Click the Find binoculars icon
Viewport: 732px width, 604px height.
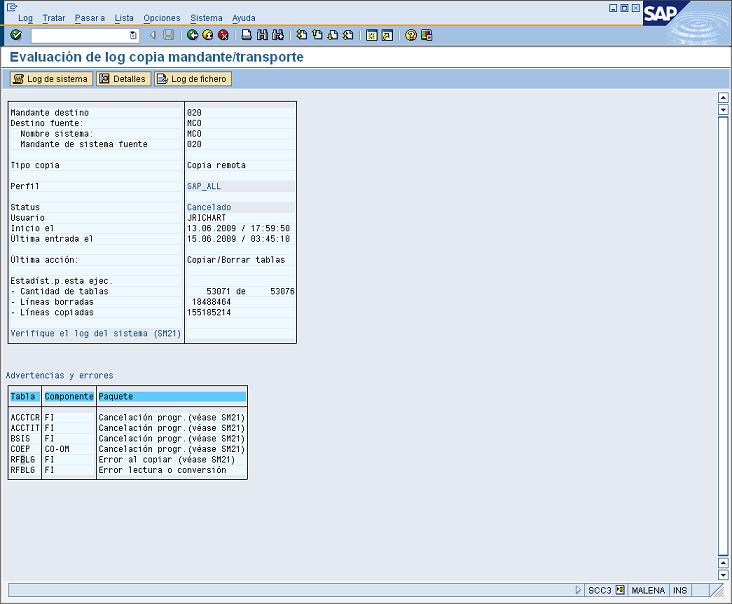pos(262,35)
